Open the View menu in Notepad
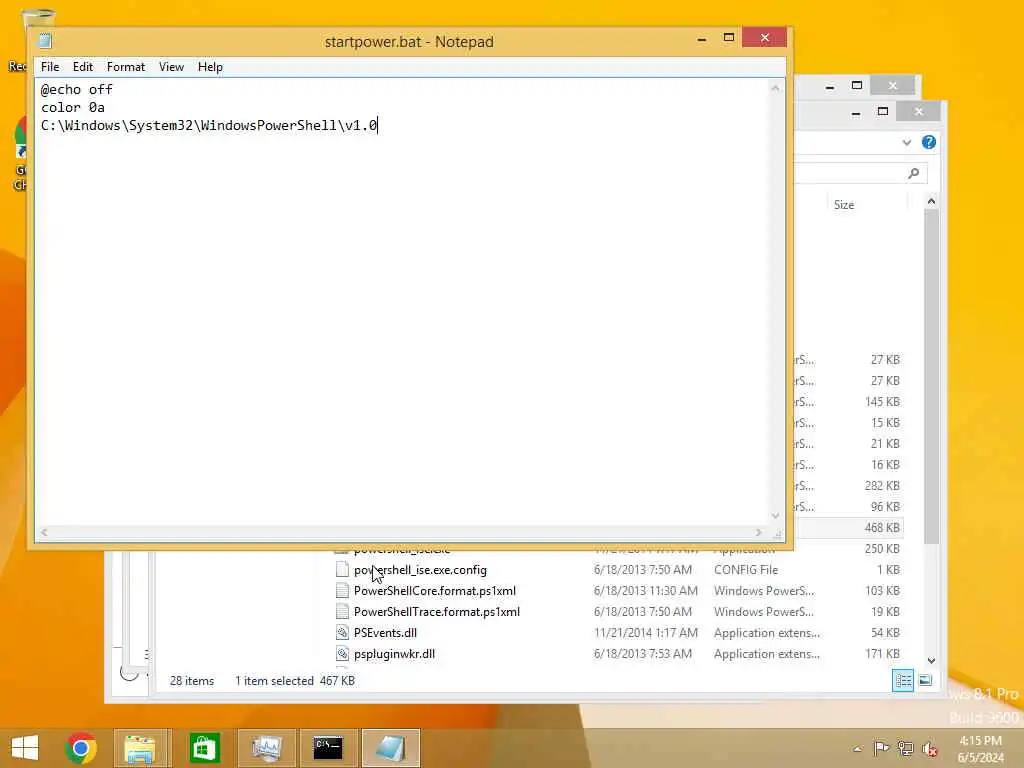The height and width of the screenshot is (768, 1024). point(171,67)
